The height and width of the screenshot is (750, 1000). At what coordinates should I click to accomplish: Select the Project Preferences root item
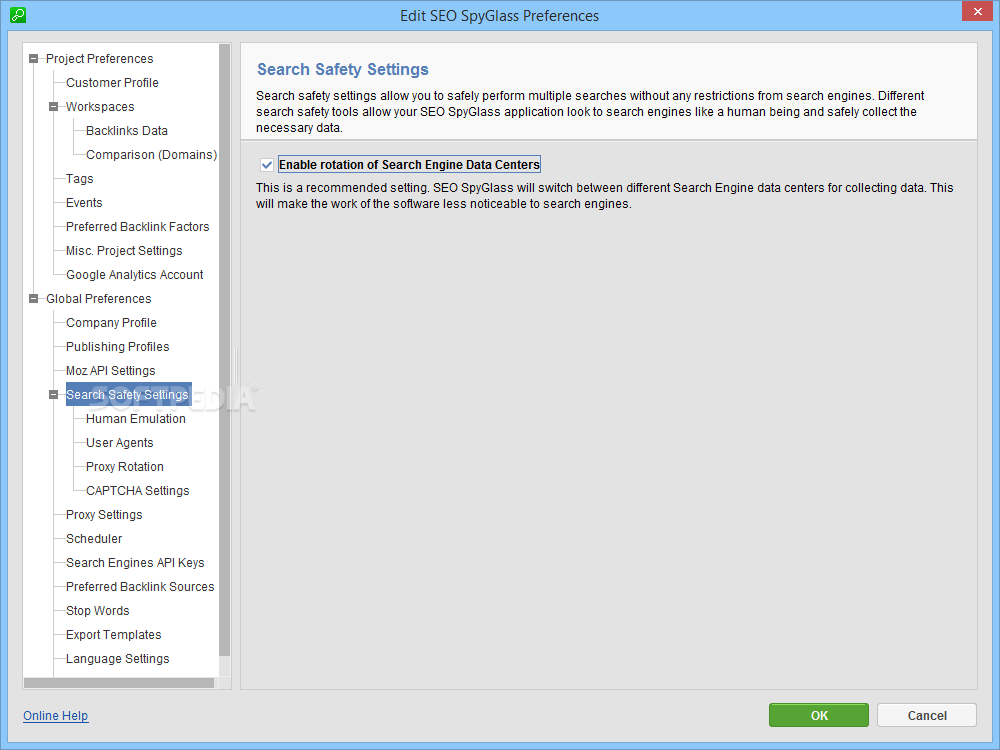pyautogui.click(x=99, y=59)
